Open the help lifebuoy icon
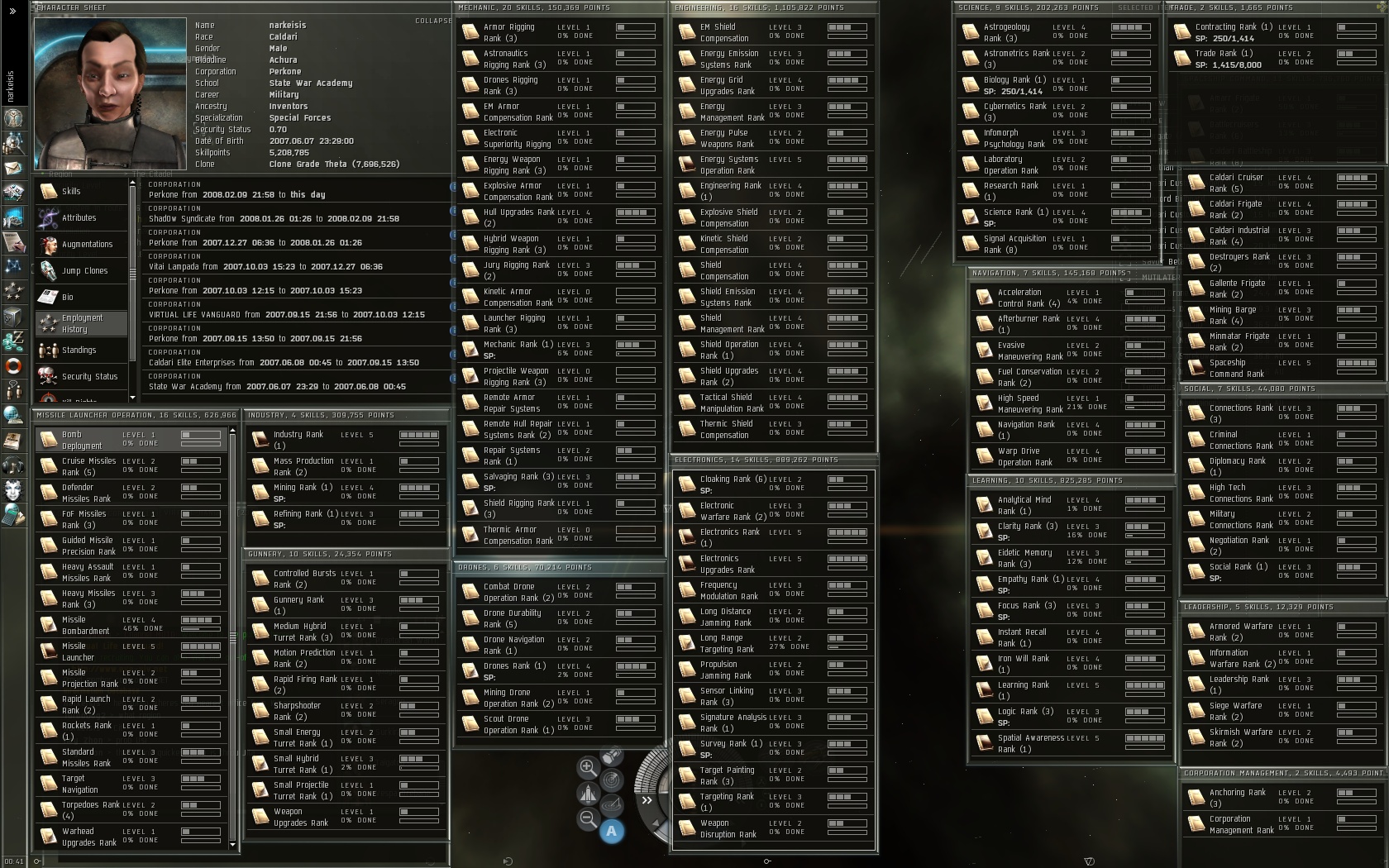 (13, 365)
